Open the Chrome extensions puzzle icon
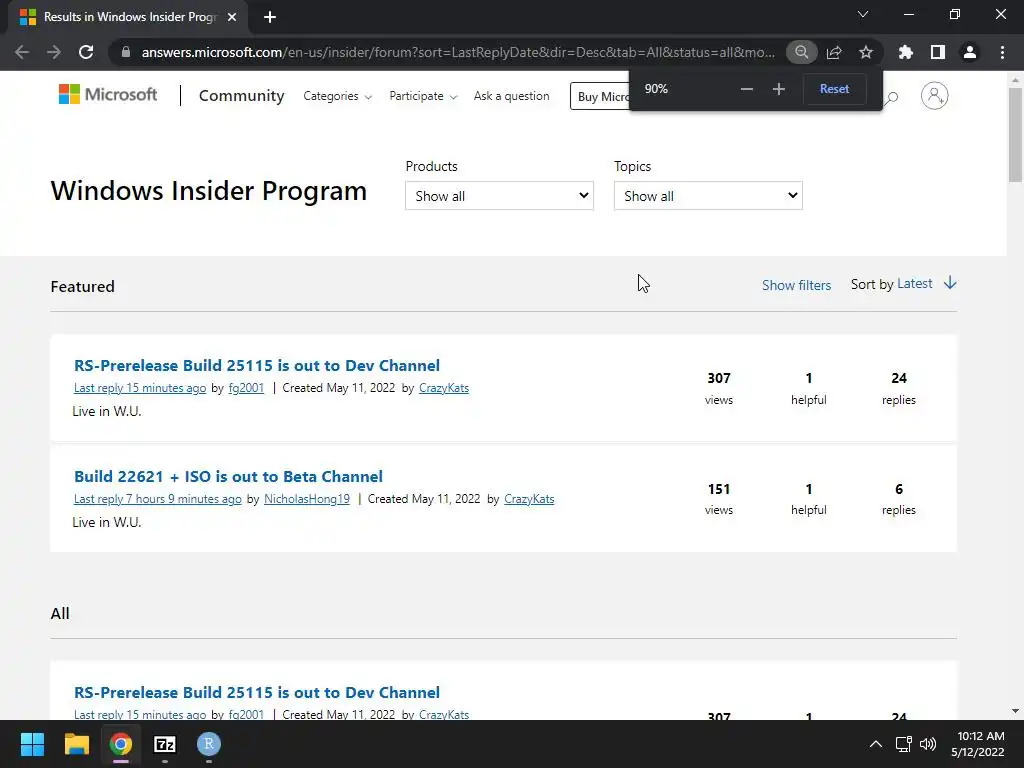The height and width of the screenshot is (768, 1024). click(x=906, y=52)
